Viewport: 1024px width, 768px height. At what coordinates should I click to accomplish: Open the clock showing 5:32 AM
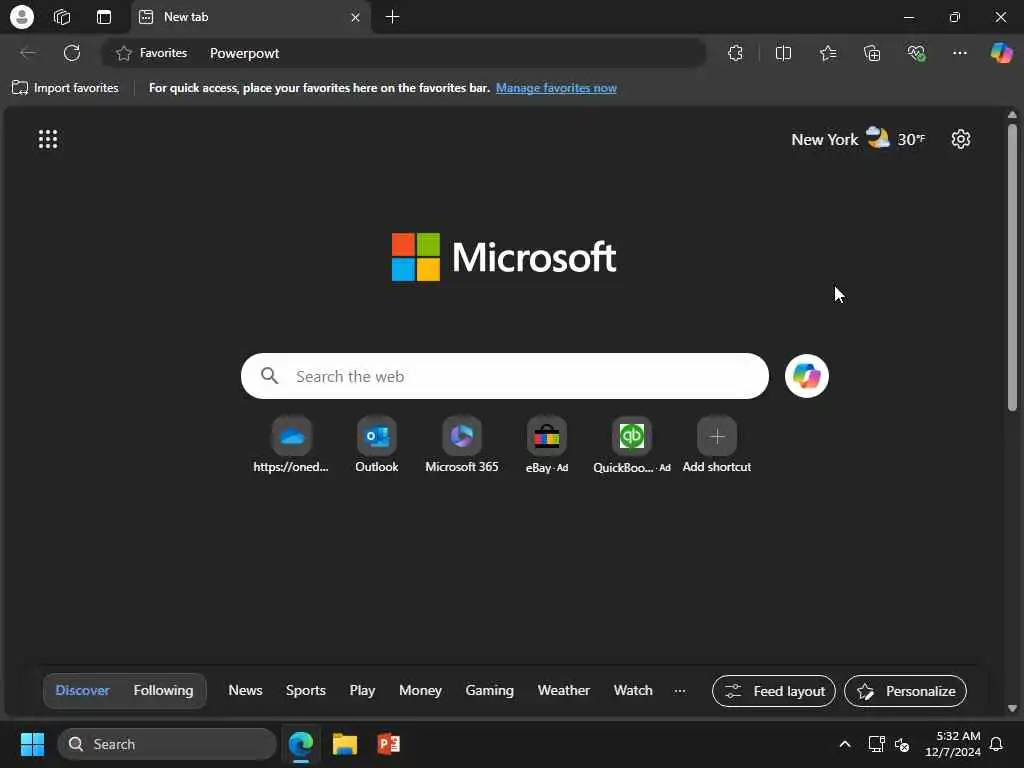click(x=953, y=744)
